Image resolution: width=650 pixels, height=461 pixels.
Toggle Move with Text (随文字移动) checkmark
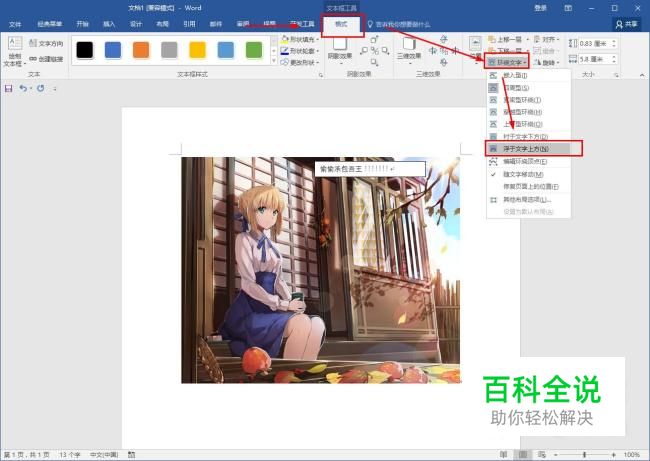(529, 175)
